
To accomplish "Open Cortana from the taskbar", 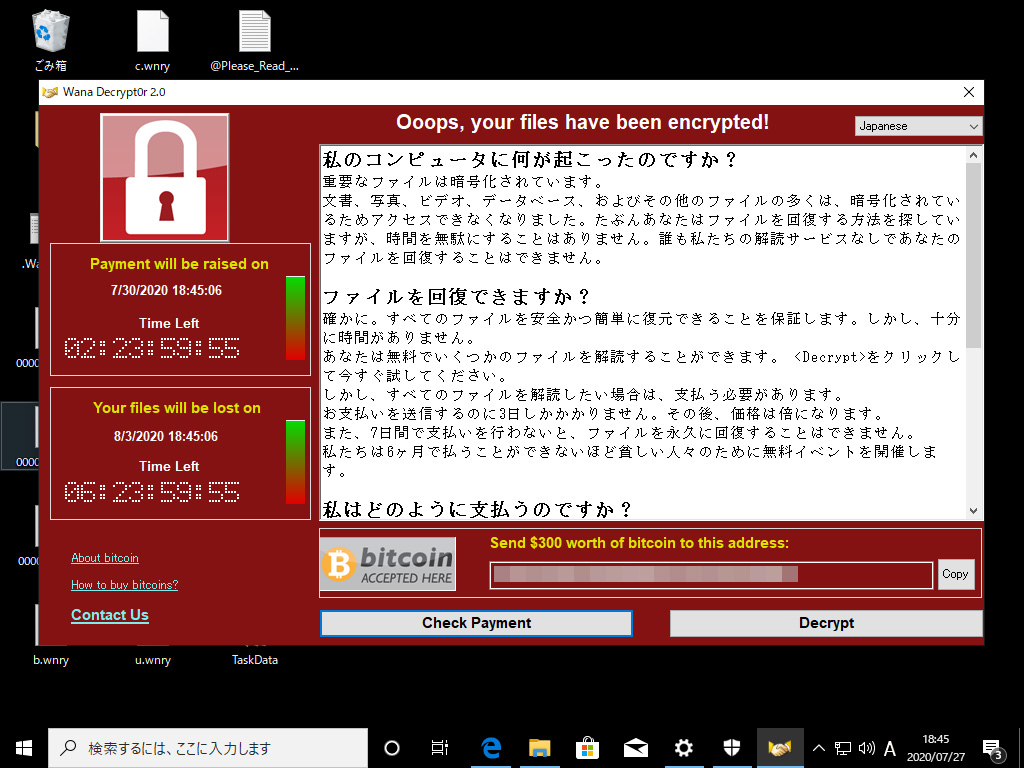I will [x=392, y=748].
